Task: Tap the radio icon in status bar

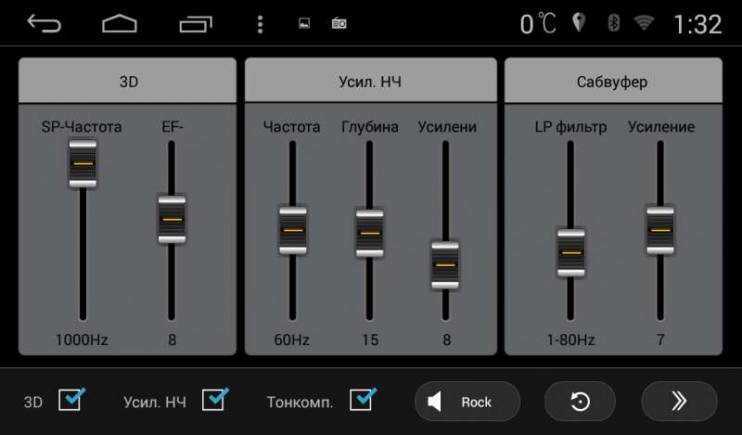Action: tap(339, 23)
